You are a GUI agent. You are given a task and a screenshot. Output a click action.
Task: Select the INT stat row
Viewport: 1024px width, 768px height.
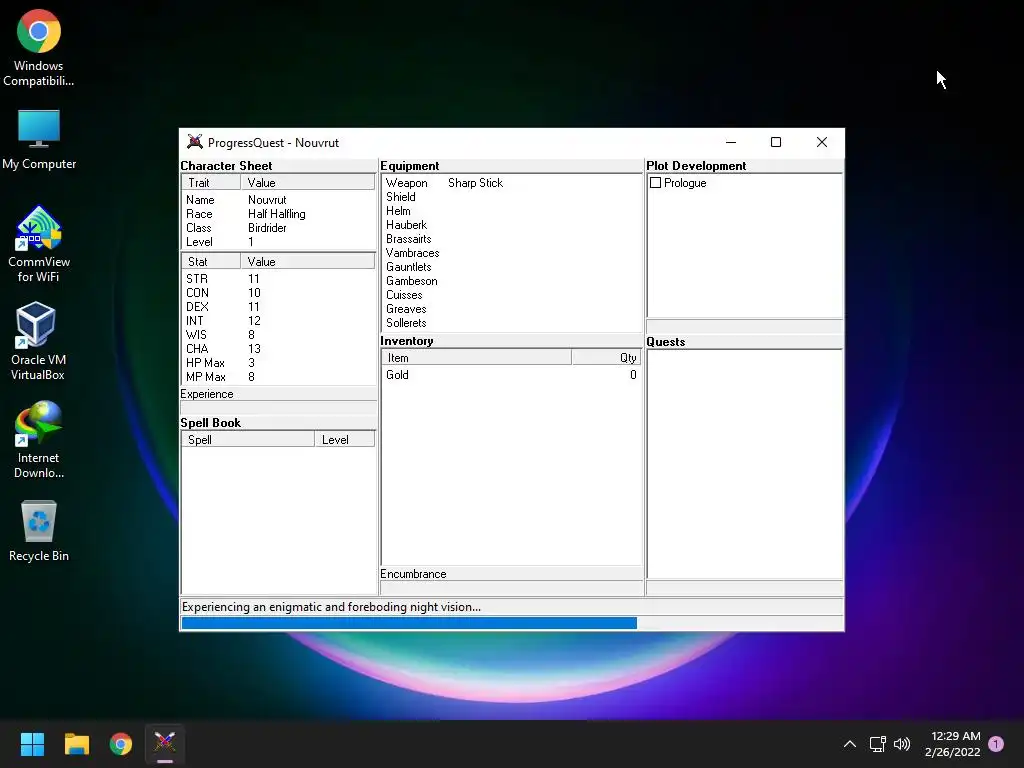click(278, 321)
